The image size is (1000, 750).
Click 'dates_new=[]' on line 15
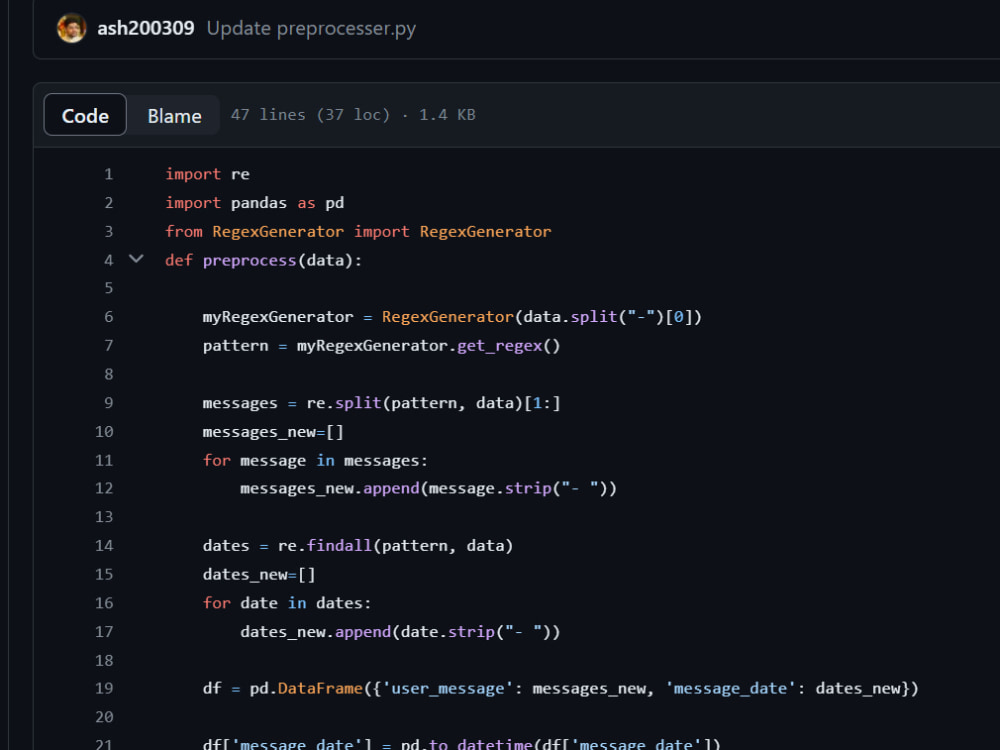259,575
